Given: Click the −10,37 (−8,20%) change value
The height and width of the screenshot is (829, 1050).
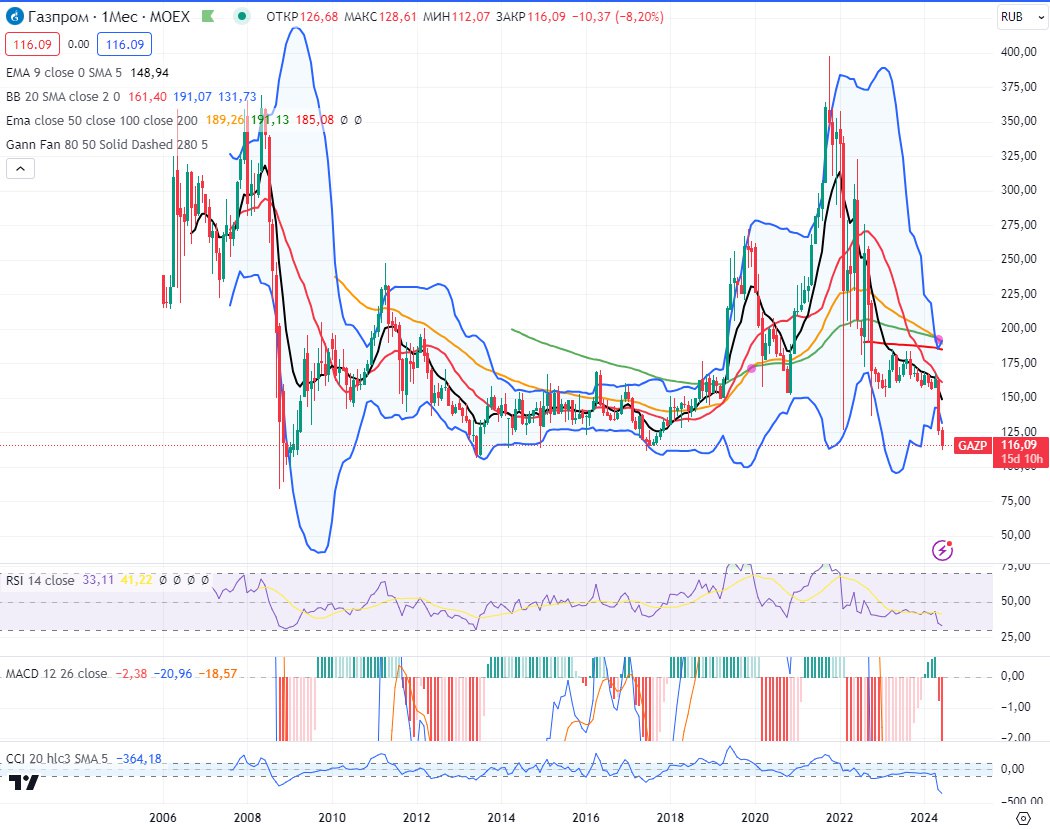Looking at the screenshot, I should tap(617, 17).
